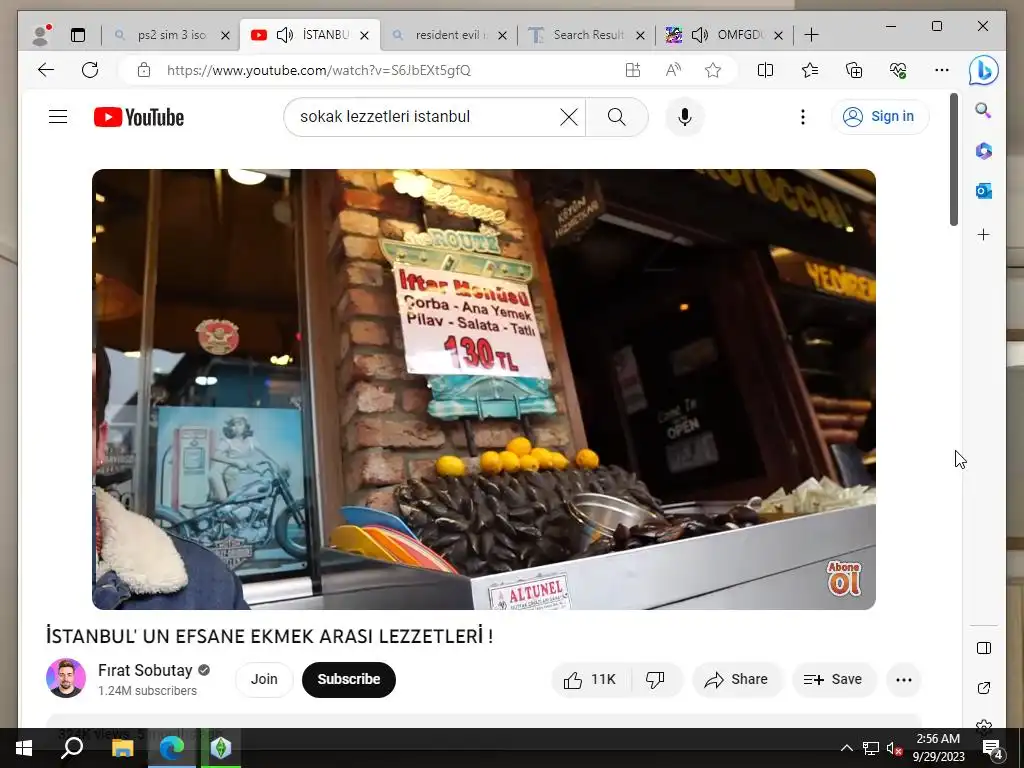This screenshot has width=1024, height=768.
Task: Open Outlook in Edge sidebar
Action: pos(984,191)
